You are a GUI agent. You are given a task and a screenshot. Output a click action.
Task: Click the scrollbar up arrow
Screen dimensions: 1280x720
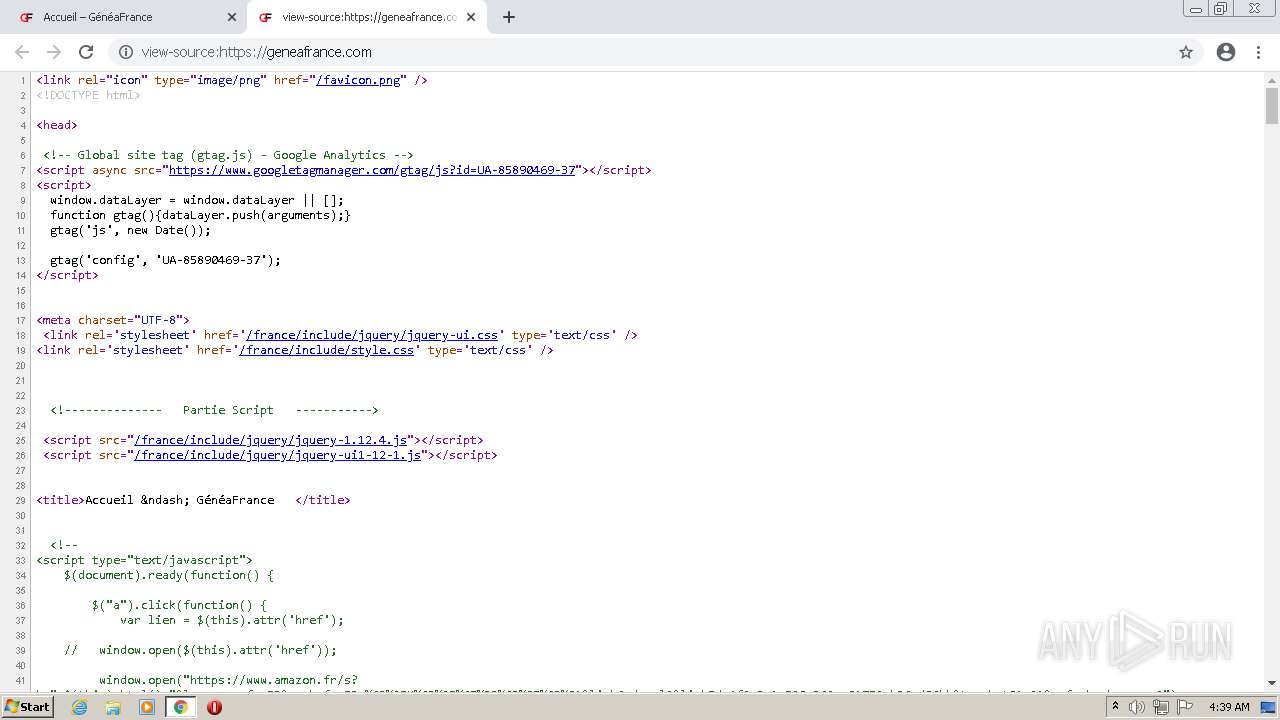pos(1272,79)
